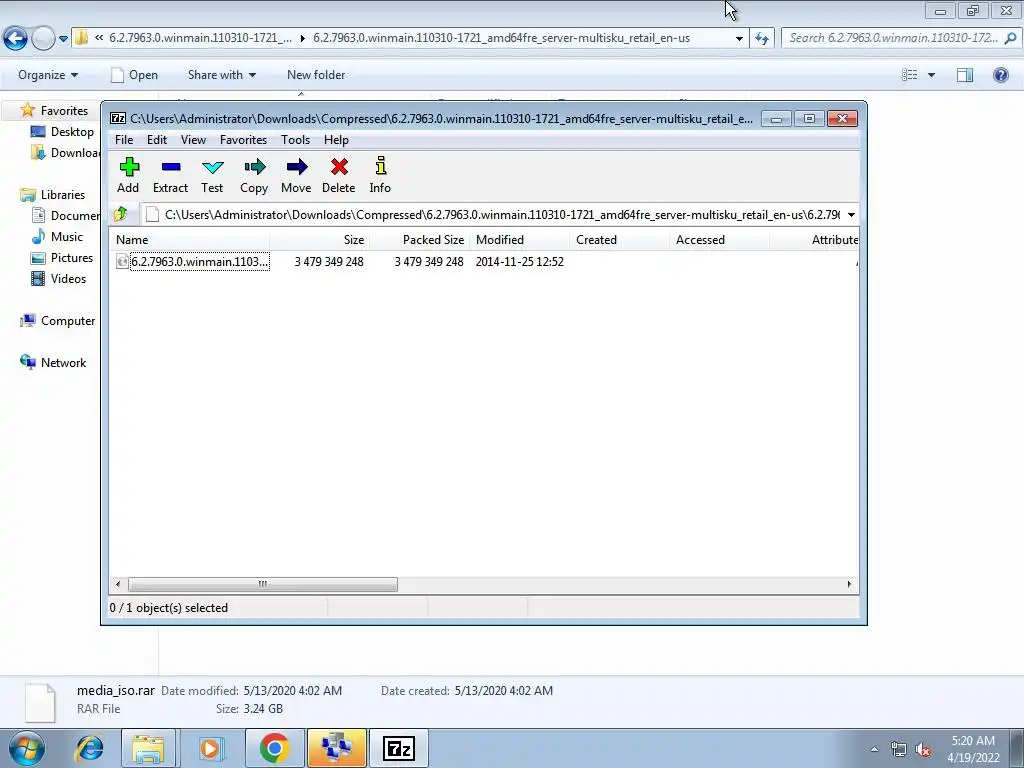This screenshot has height=768, width=1024.
Task: Select Music library in navigation pane
Action: [x=67, y=236]
